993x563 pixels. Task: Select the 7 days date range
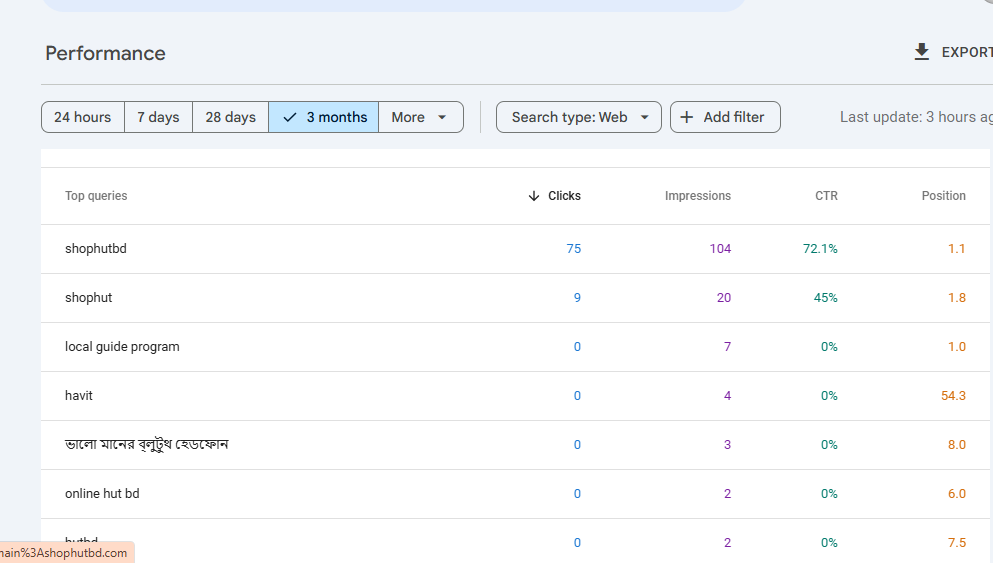[x=158, y=117]
